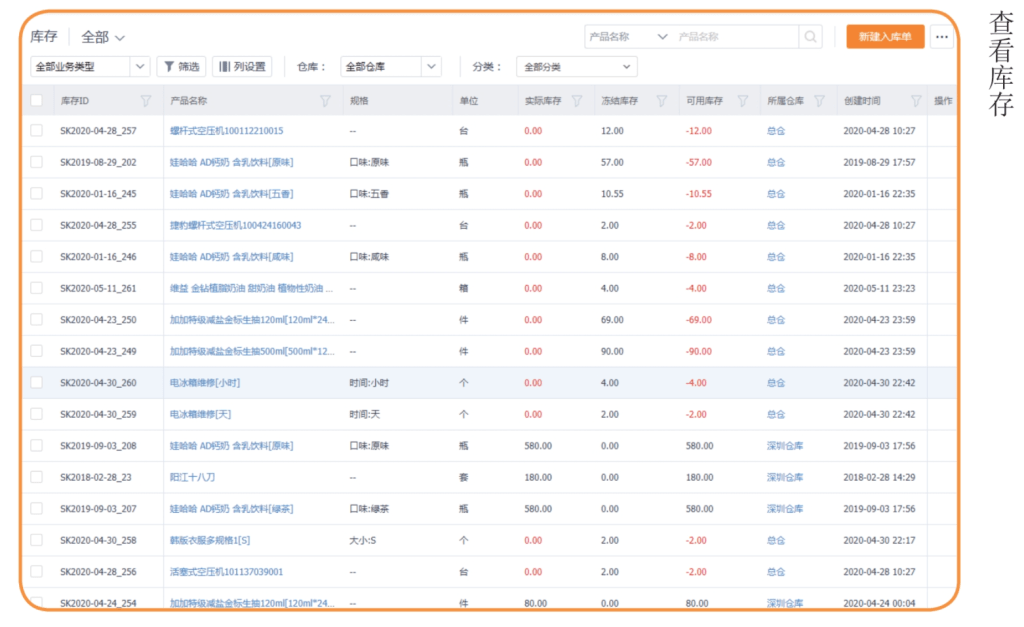Open product 阳江十八刀

click(x=192, y=477)
